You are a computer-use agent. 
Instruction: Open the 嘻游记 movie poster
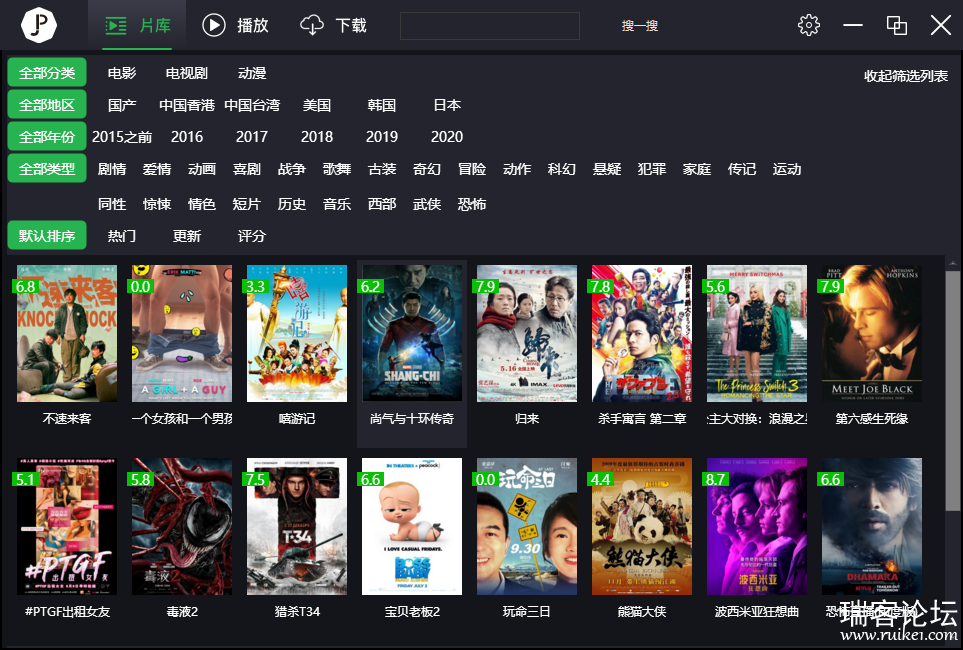point(297,334)
